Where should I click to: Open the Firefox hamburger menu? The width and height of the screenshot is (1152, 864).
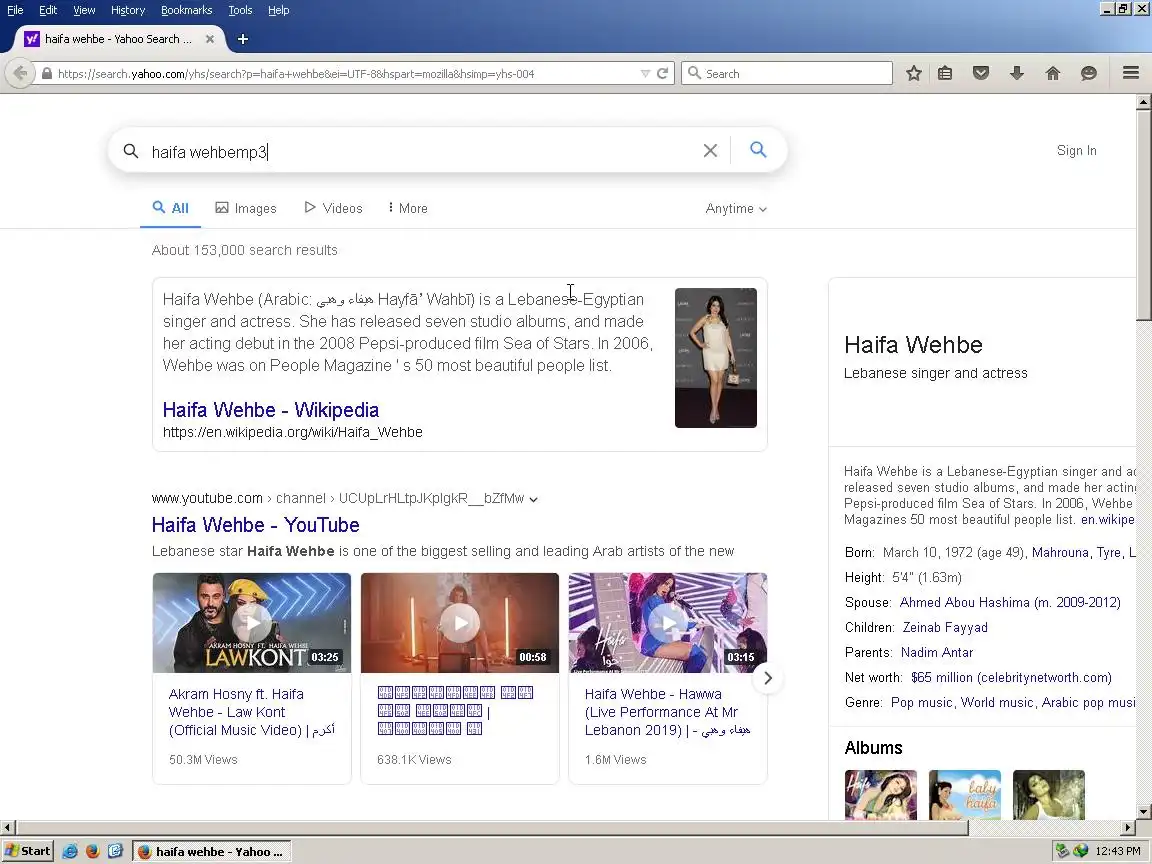1131,73
